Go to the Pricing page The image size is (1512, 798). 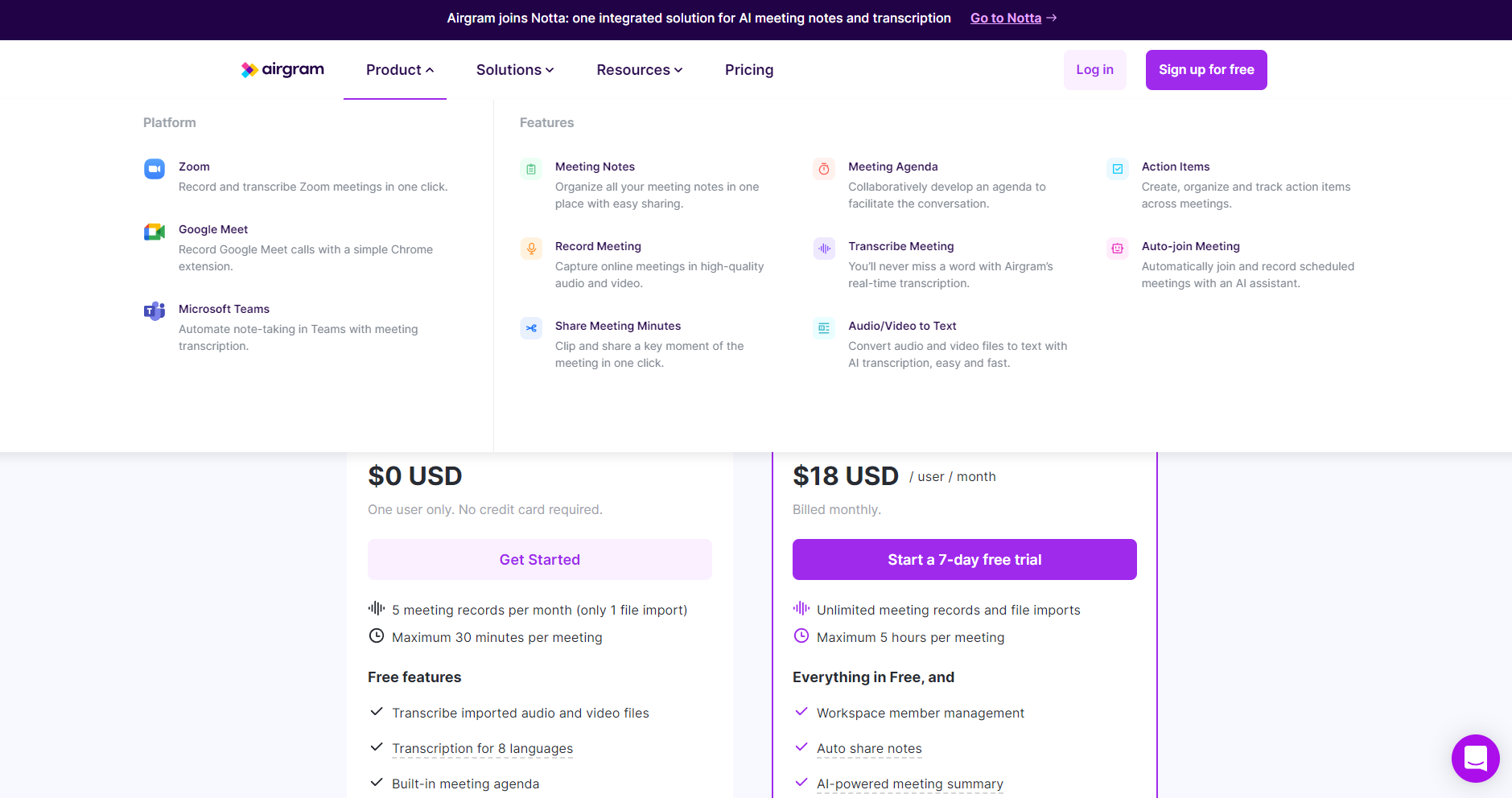[748, 70]
